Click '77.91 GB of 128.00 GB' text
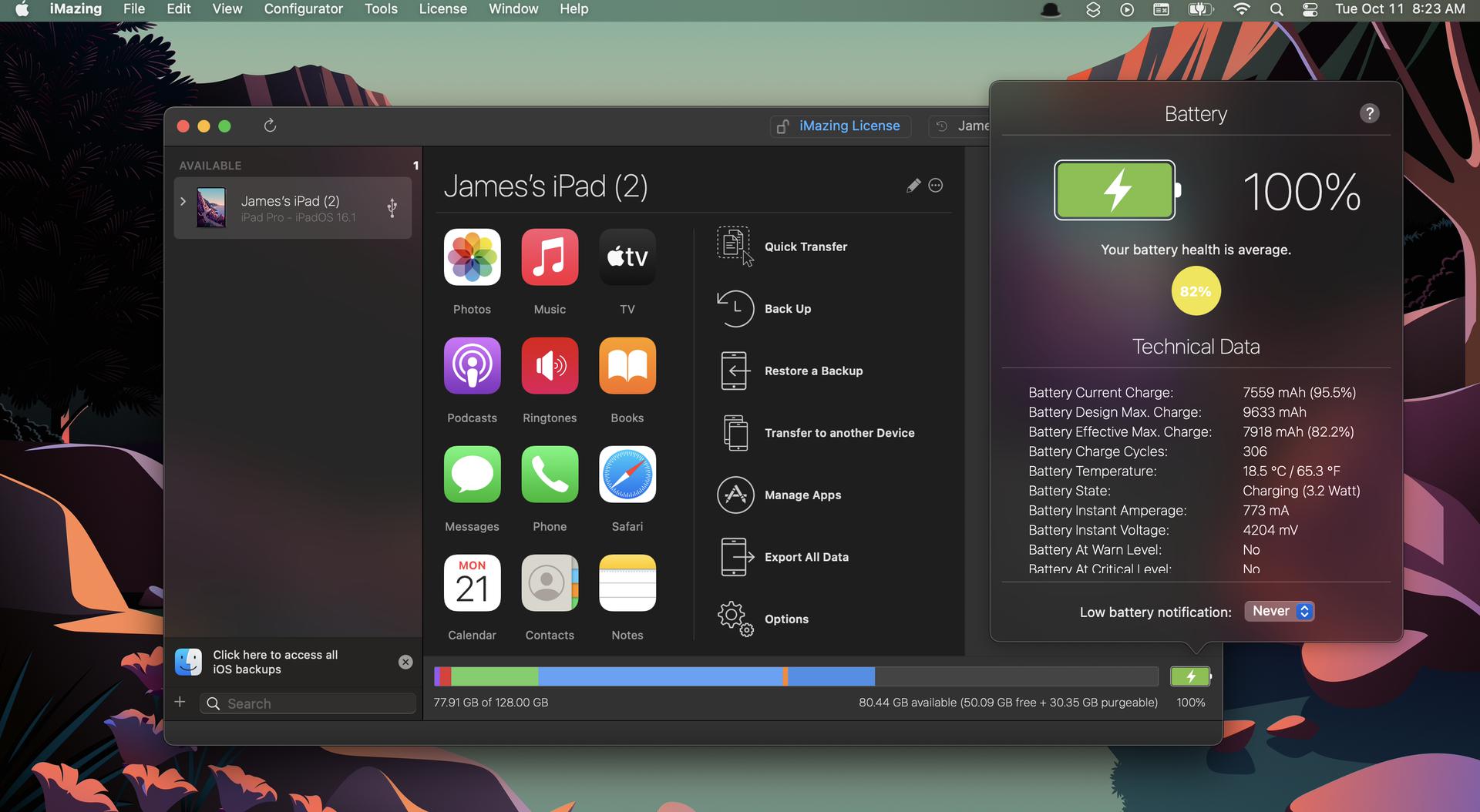 pyautogui.click(x=491, y=703)
